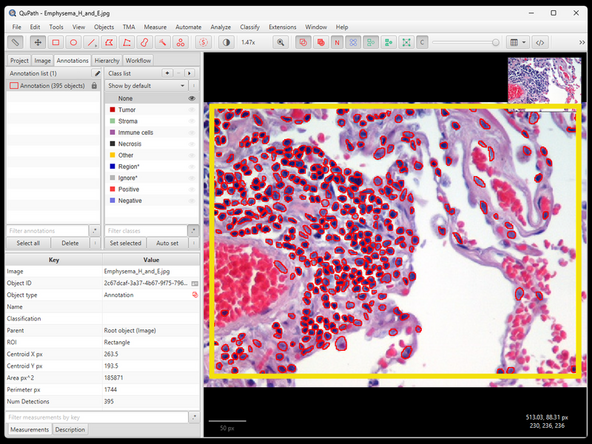Open class list more options arrow
The height and width of the screenshot is (444, 592).
(x=189, y=73)
